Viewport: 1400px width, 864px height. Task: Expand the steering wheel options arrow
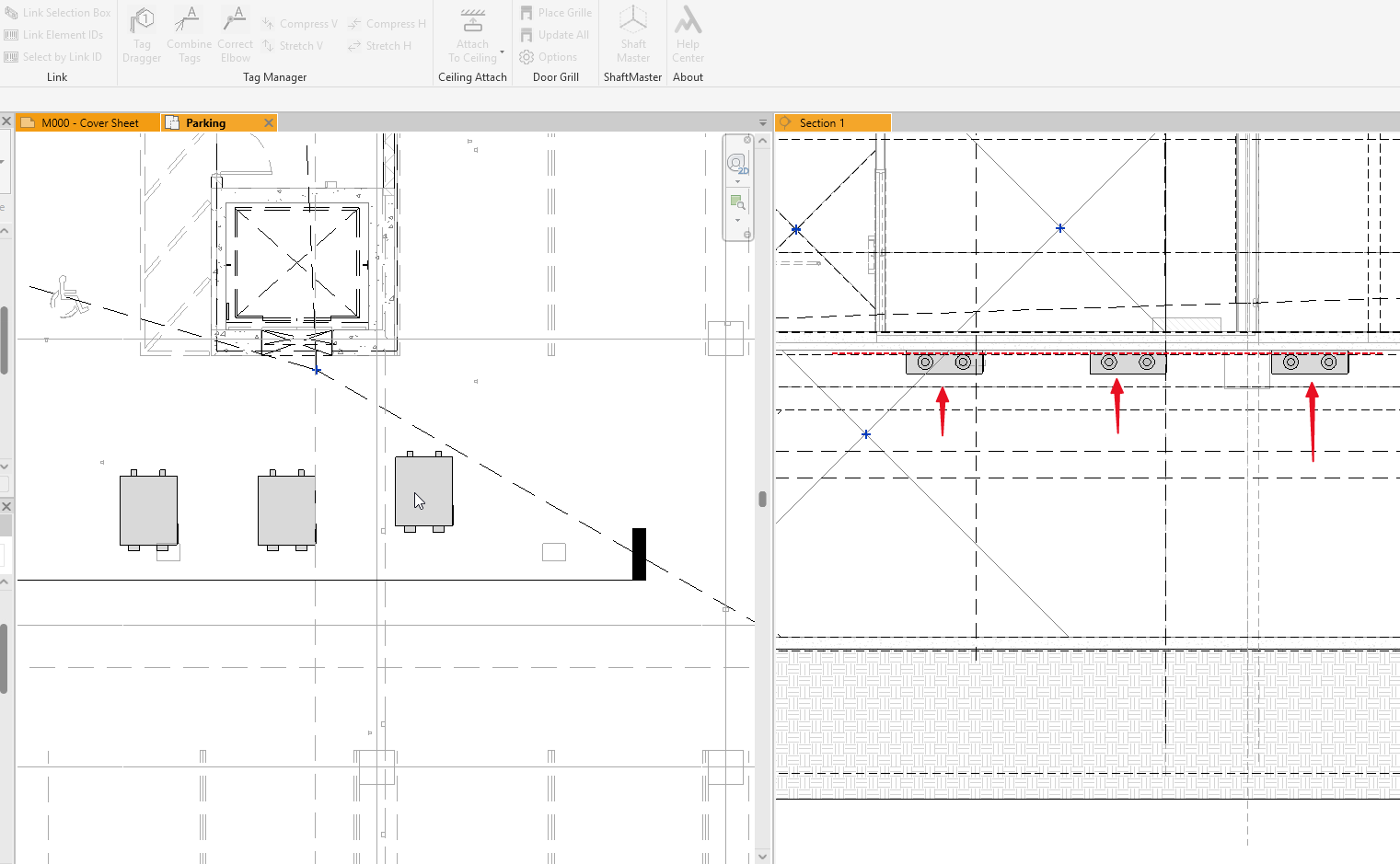737,181
